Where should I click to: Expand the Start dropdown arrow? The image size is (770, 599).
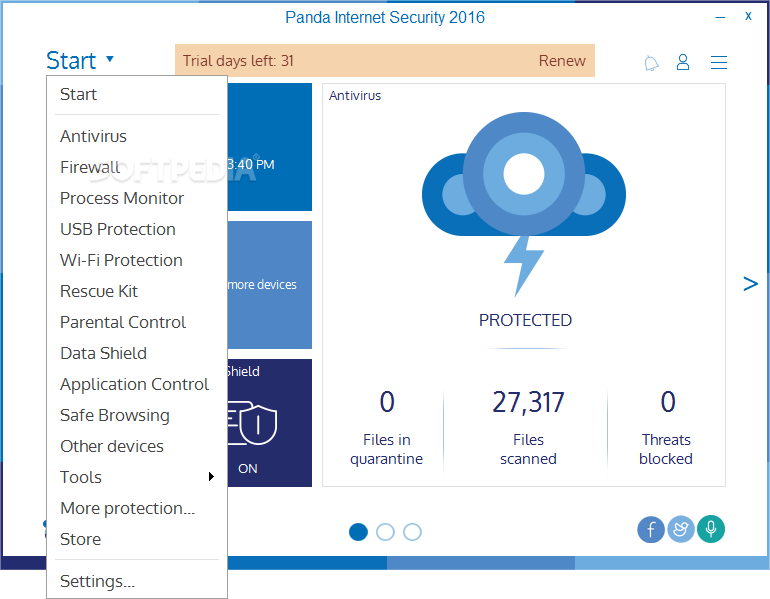[110, 59]
